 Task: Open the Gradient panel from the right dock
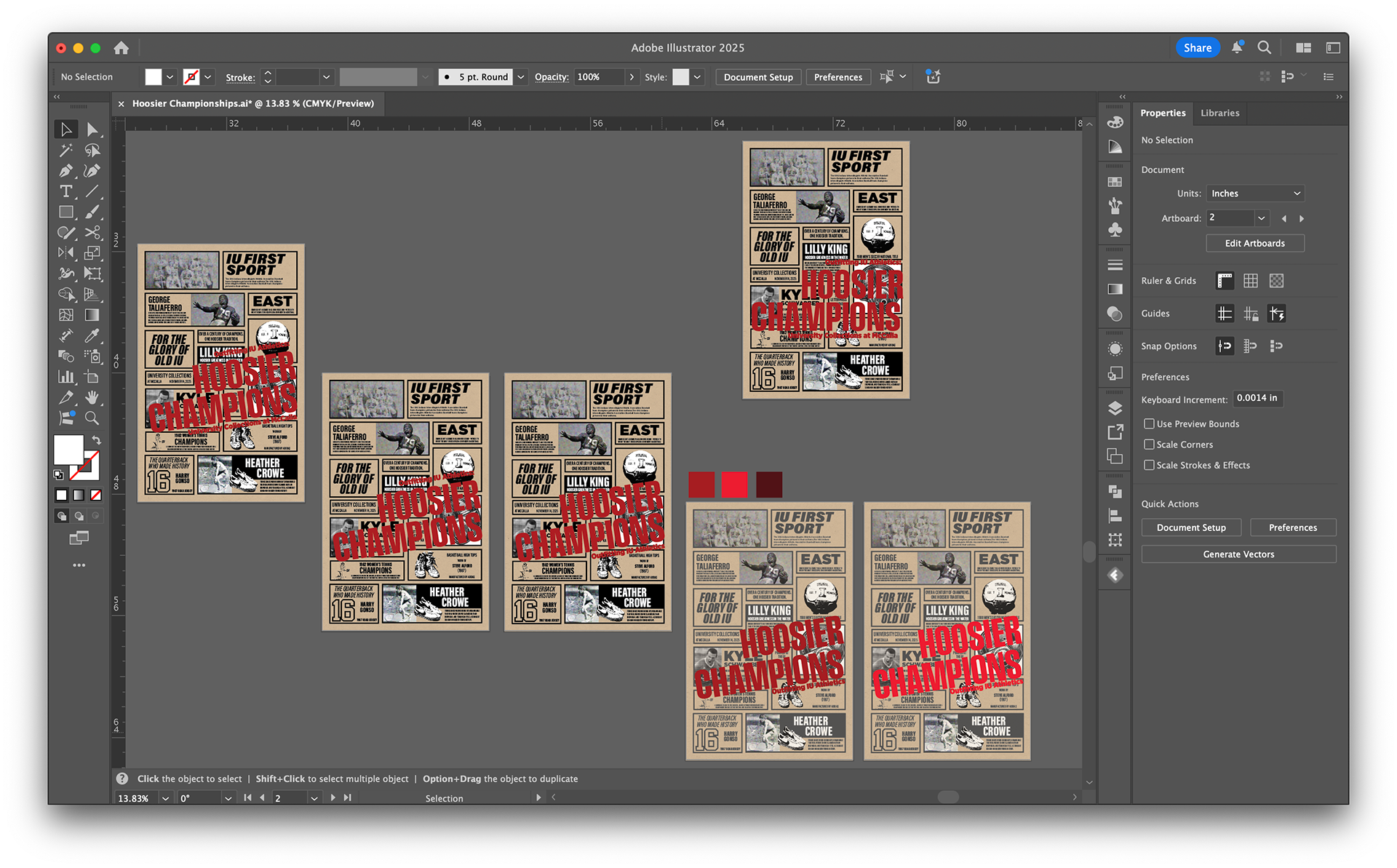tap(1114, 288)
